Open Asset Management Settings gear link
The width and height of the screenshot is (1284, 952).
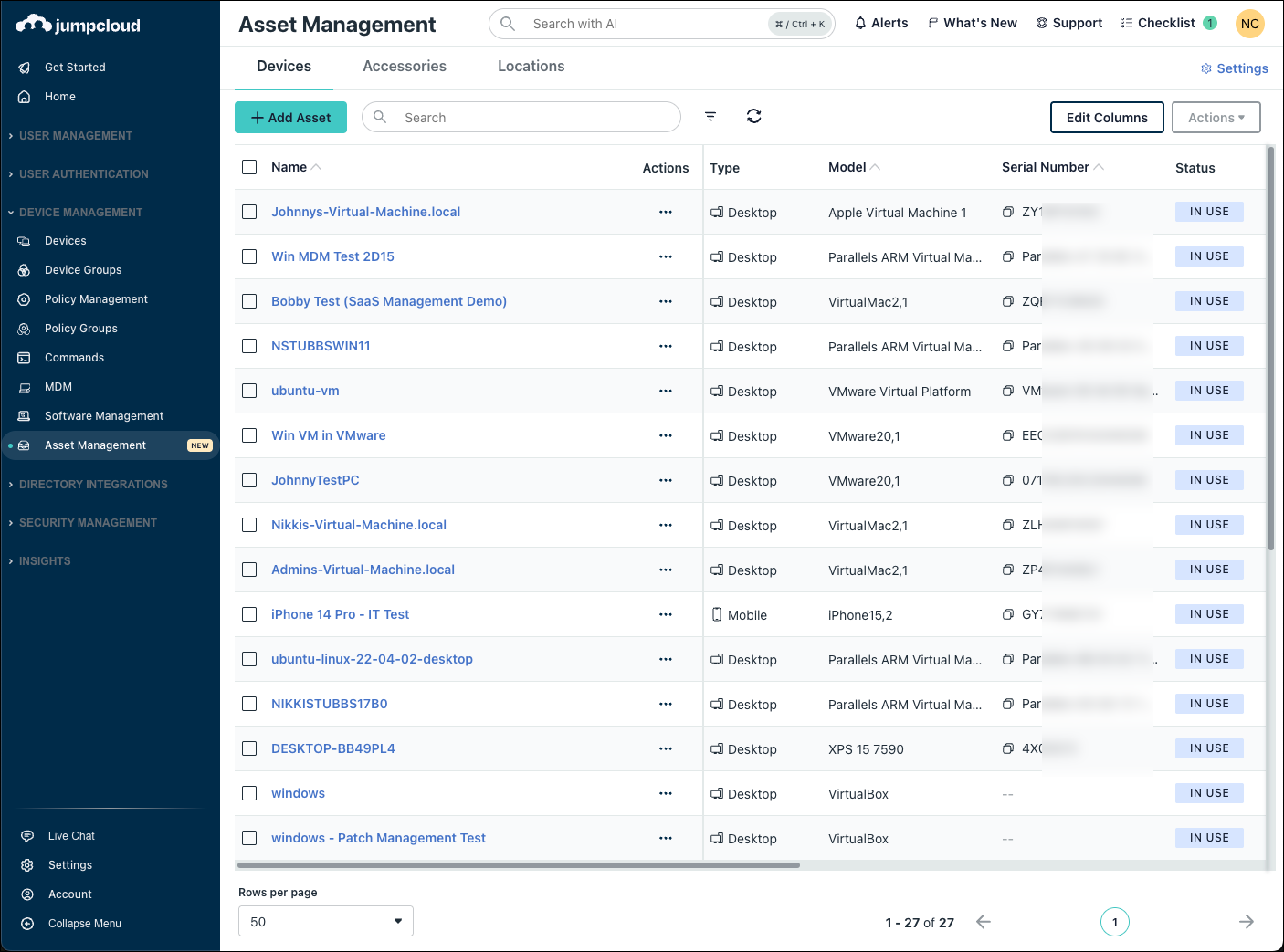(x=1234, y=68)
